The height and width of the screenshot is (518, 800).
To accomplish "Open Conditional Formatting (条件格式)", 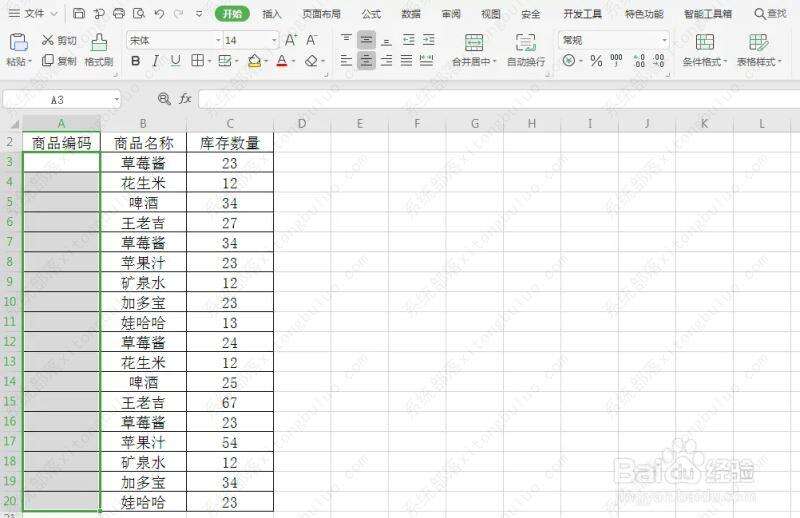I will click(705, 50).
